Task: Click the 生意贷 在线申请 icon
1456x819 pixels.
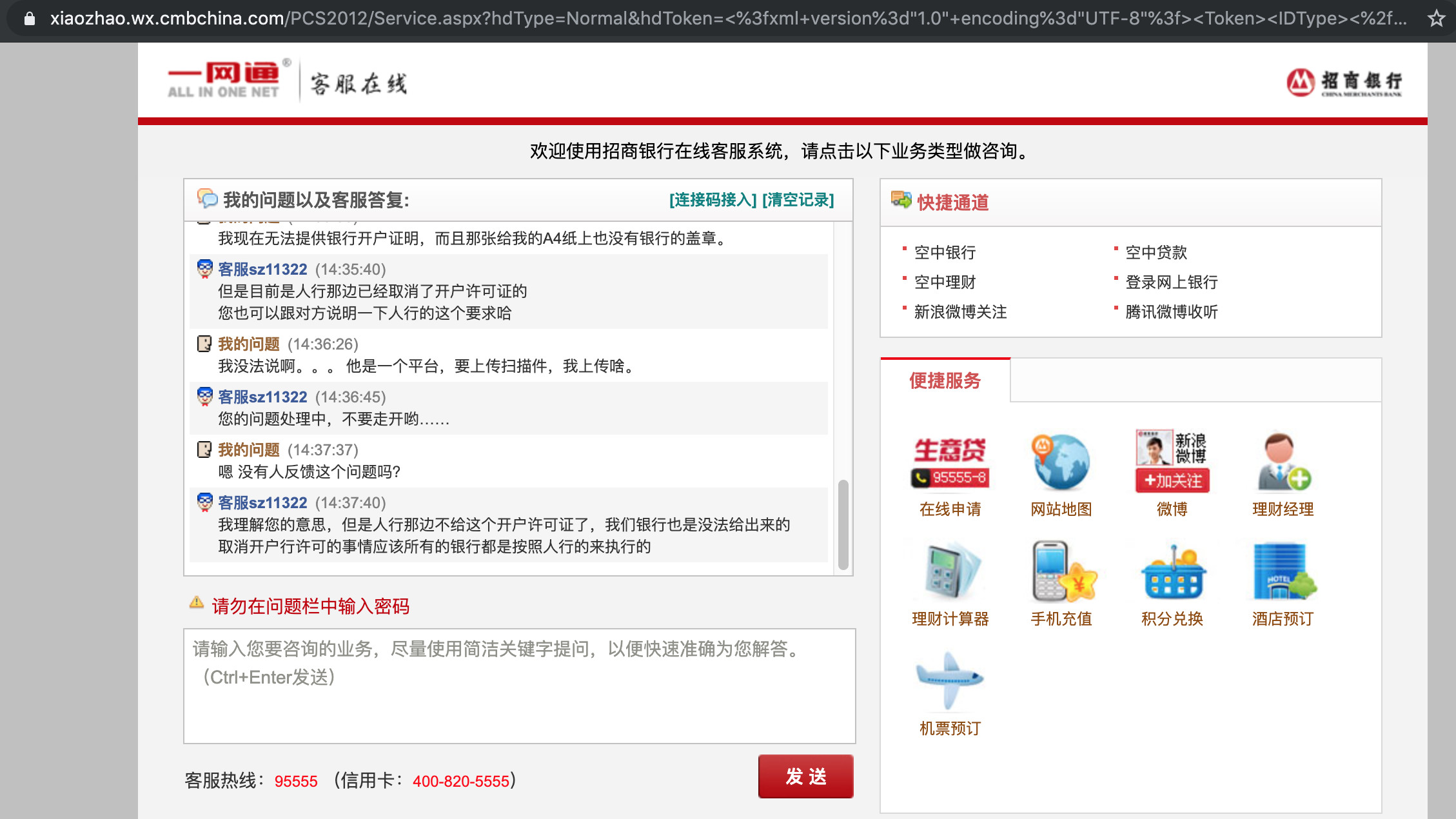Action: (x=950, y=462)
